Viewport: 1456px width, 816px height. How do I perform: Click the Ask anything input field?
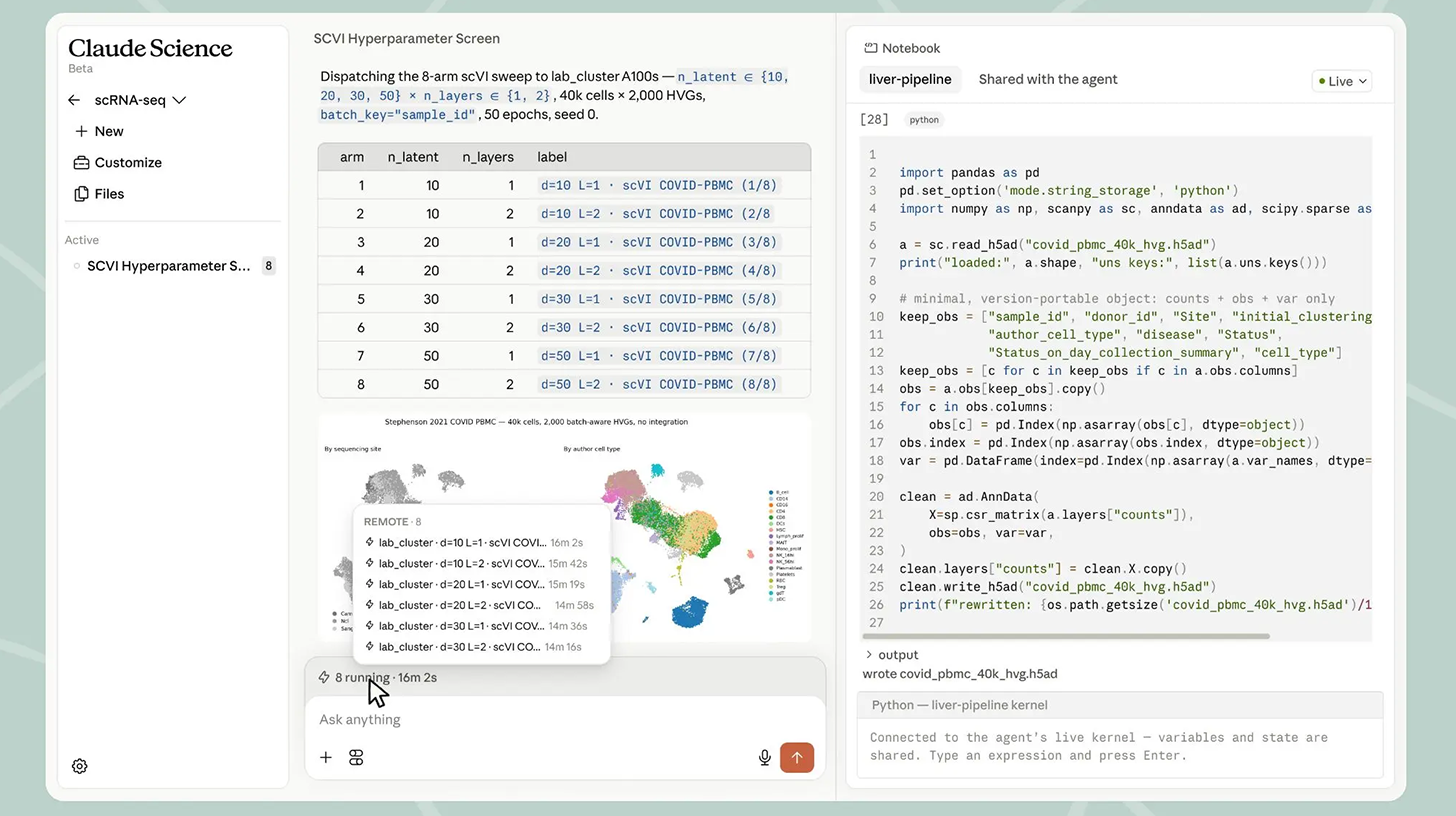565,719
